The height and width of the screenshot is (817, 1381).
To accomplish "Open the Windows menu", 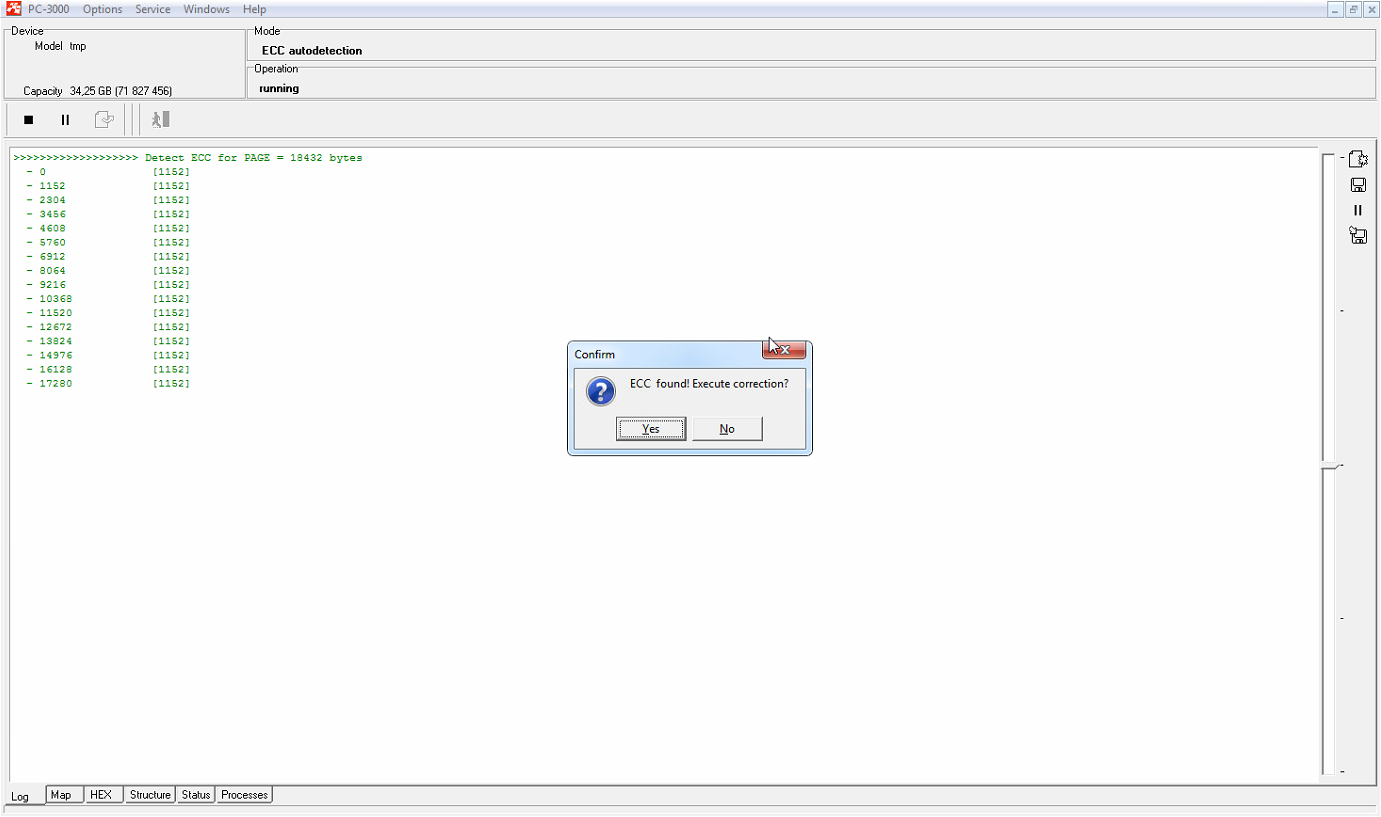I will tap(206, 9).
